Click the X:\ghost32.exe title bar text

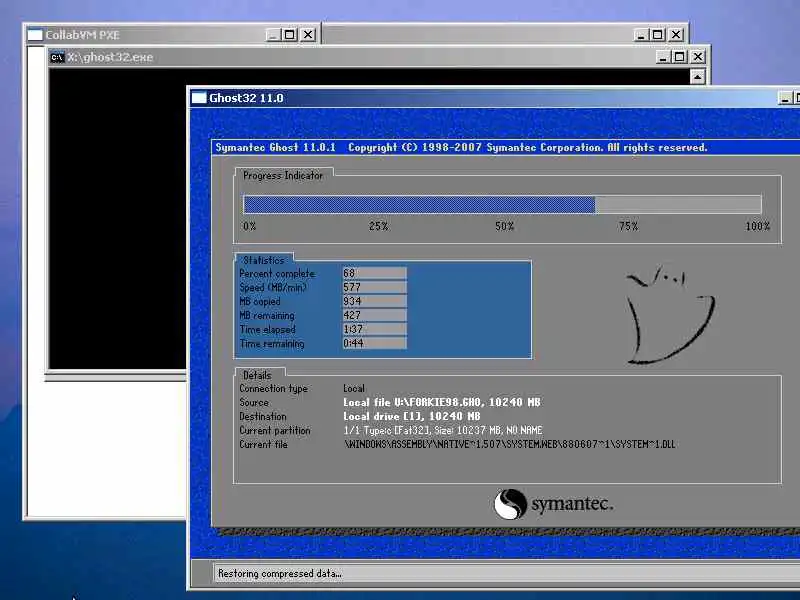110,57
